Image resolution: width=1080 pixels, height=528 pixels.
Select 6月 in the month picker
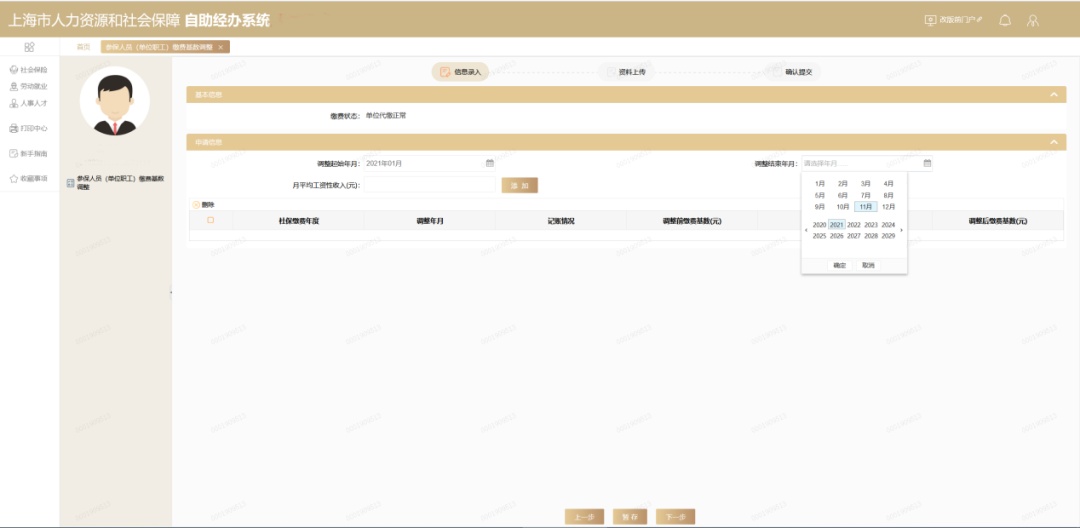pyautogui.click(x=843, y=196)
